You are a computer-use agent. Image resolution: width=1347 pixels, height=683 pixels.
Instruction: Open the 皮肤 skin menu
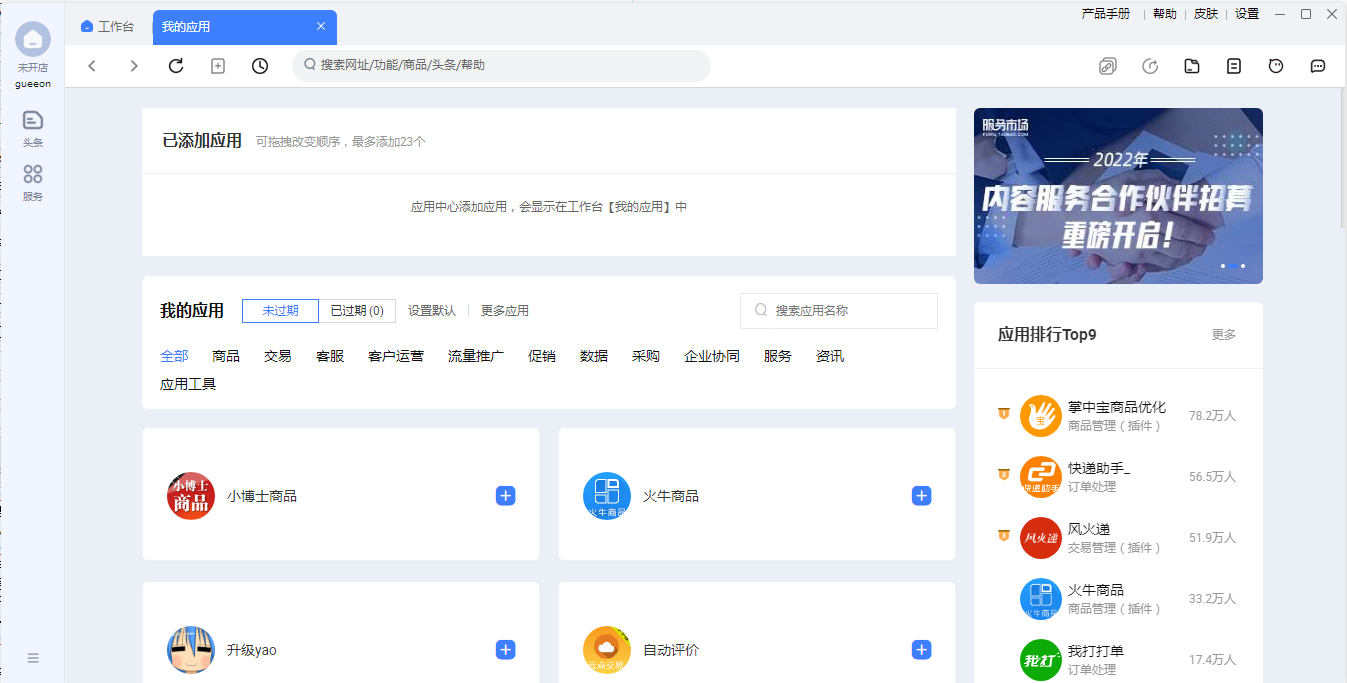coord(1206,14)
